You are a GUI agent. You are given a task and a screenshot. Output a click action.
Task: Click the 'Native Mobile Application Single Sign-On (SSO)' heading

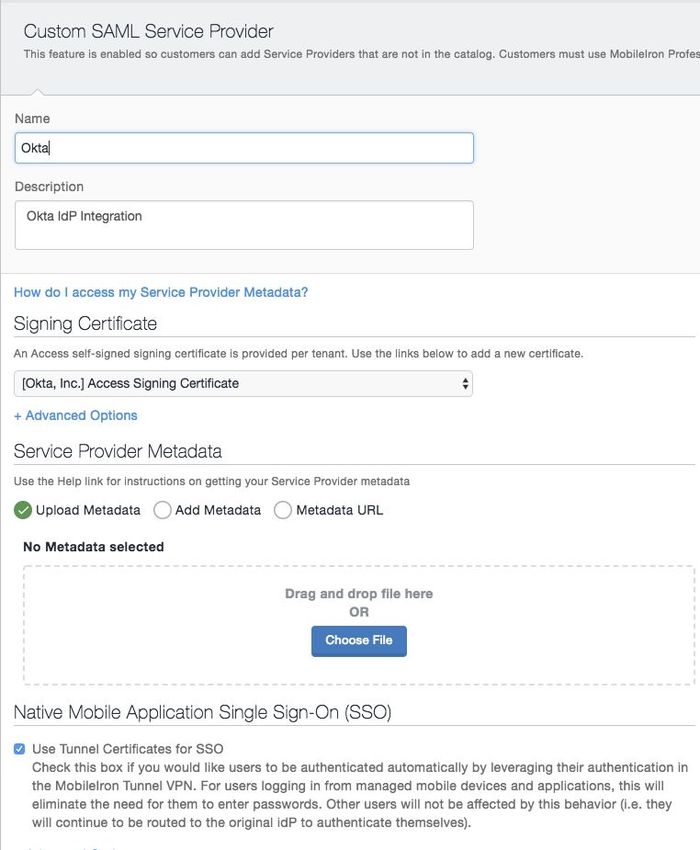click(202, 712)
